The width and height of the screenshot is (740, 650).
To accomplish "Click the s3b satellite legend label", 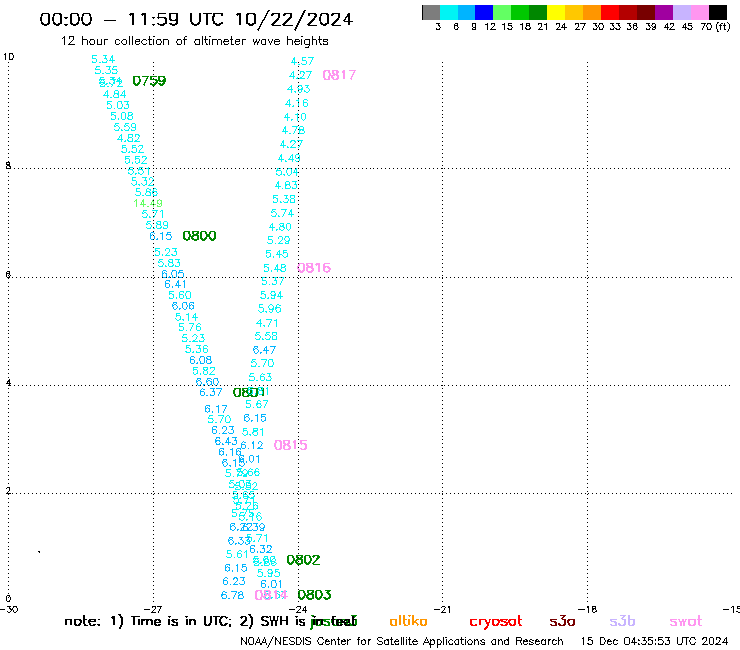I will pyautogui.click(x=622, y=621).
